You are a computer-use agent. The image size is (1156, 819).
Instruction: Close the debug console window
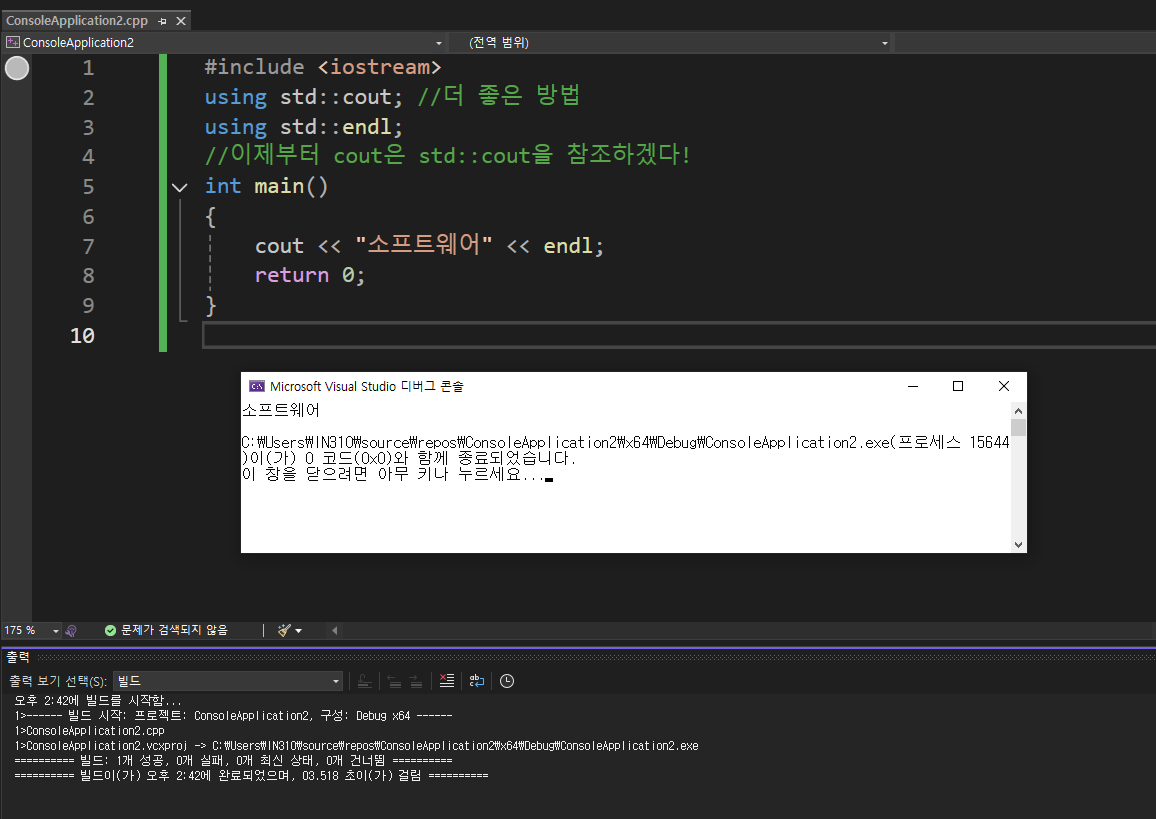click(1003, 386)
